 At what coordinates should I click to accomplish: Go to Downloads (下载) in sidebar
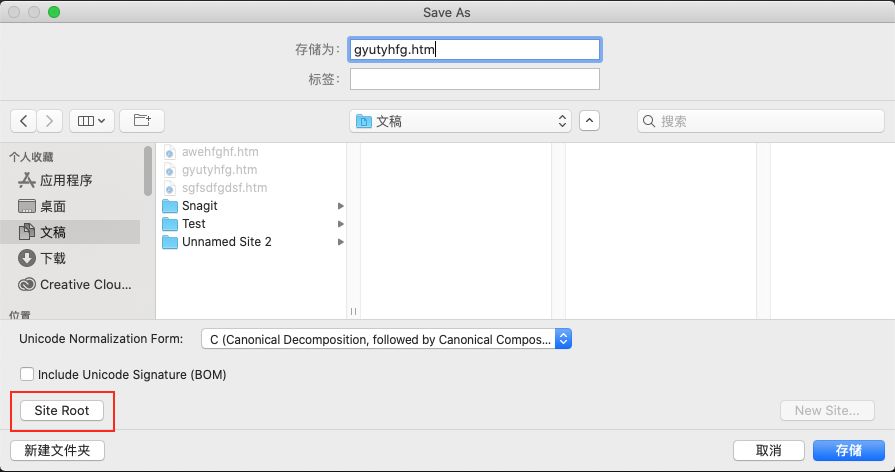(x=53, y=258)
